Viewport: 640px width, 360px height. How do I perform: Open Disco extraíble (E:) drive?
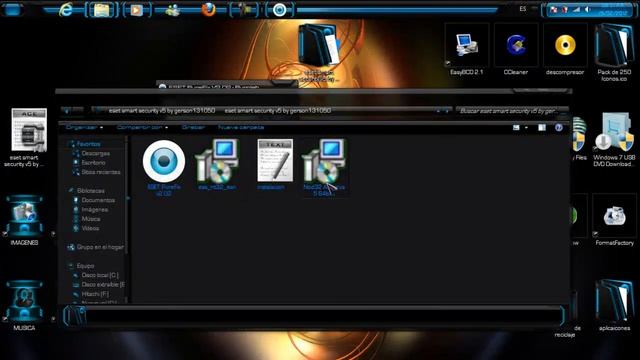coord(103,284)
